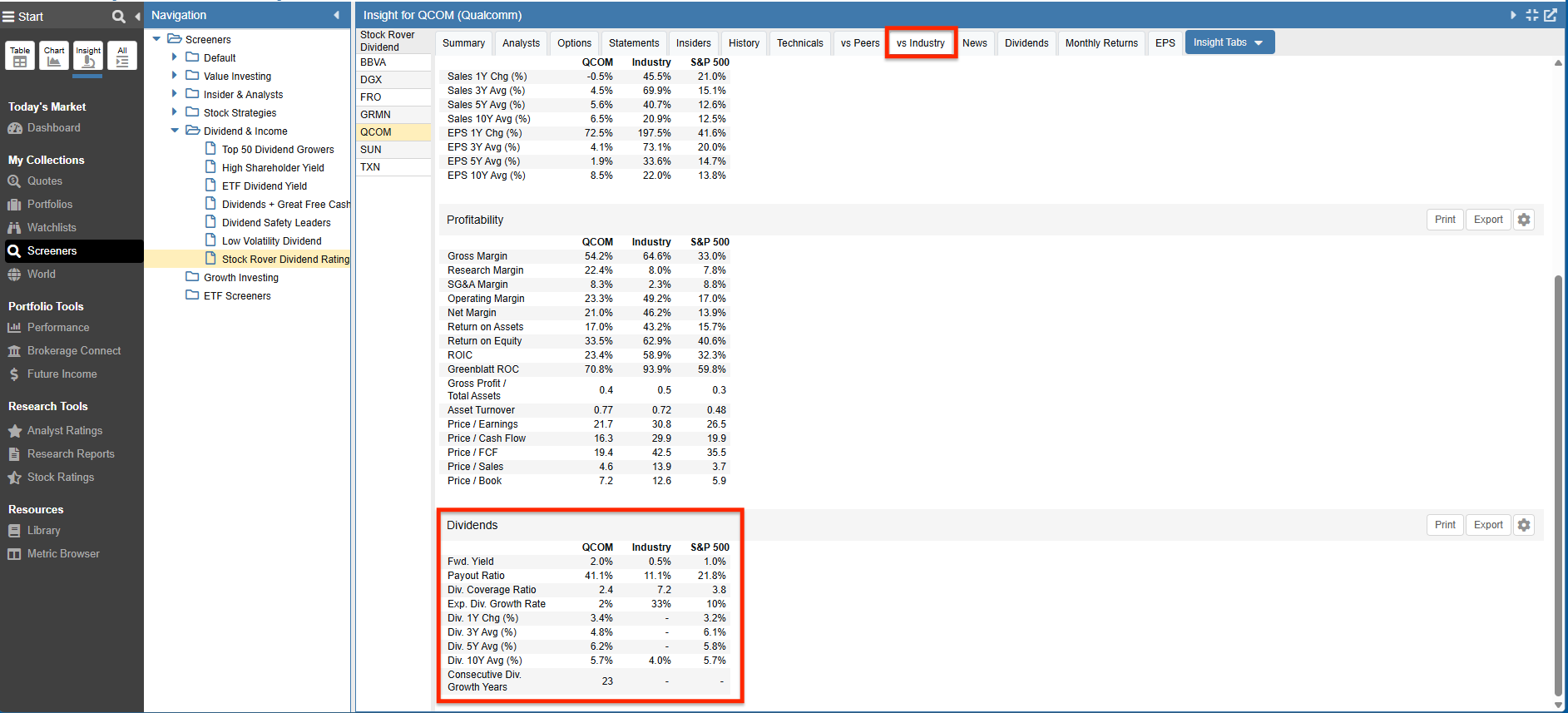1568x713 pixels.
Task: Select the Insight view icon
Action: [x=88, y=56]
